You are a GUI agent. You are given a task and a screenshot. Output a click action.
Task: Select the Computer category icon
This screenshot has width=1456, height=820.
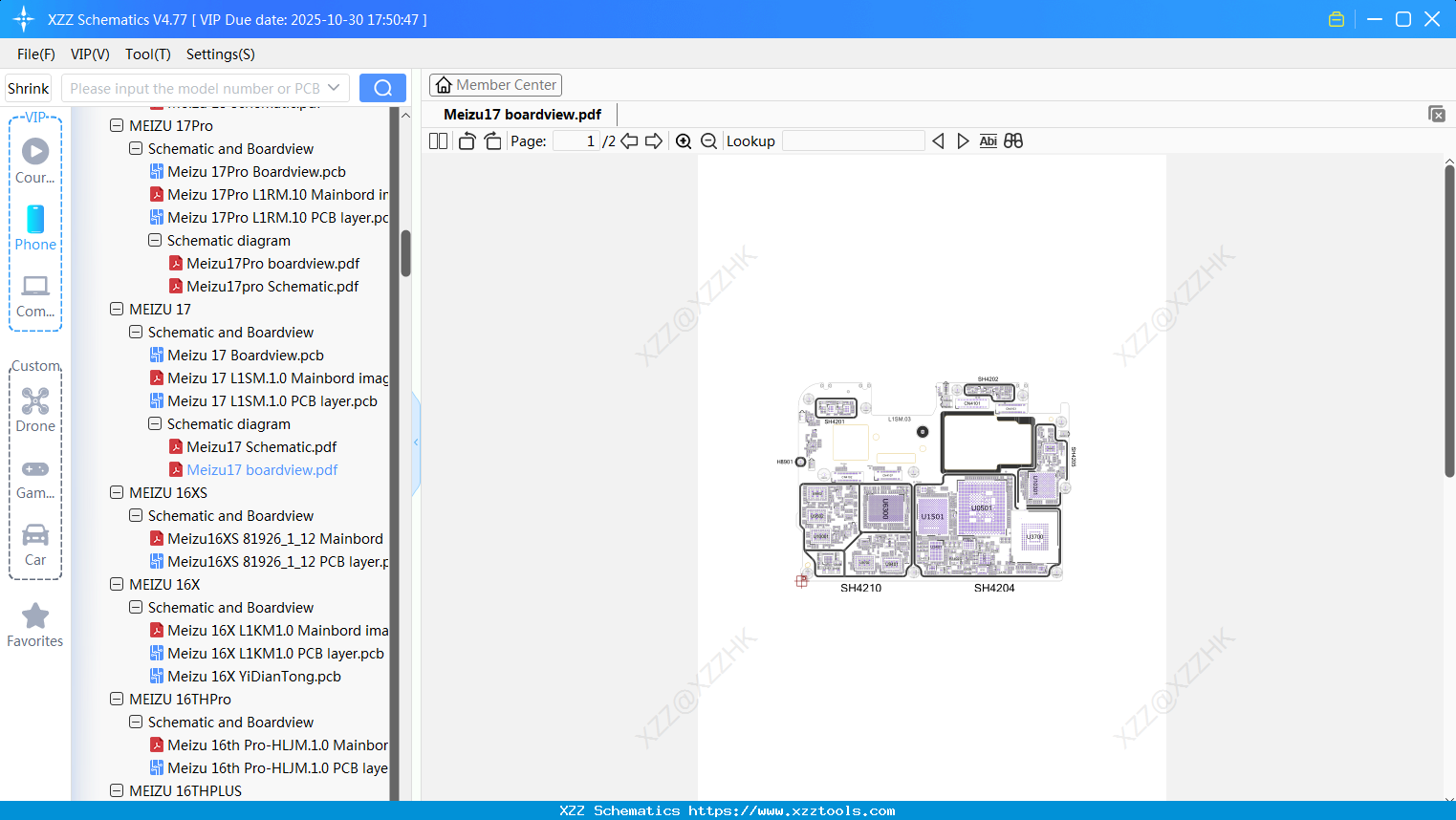35,295
